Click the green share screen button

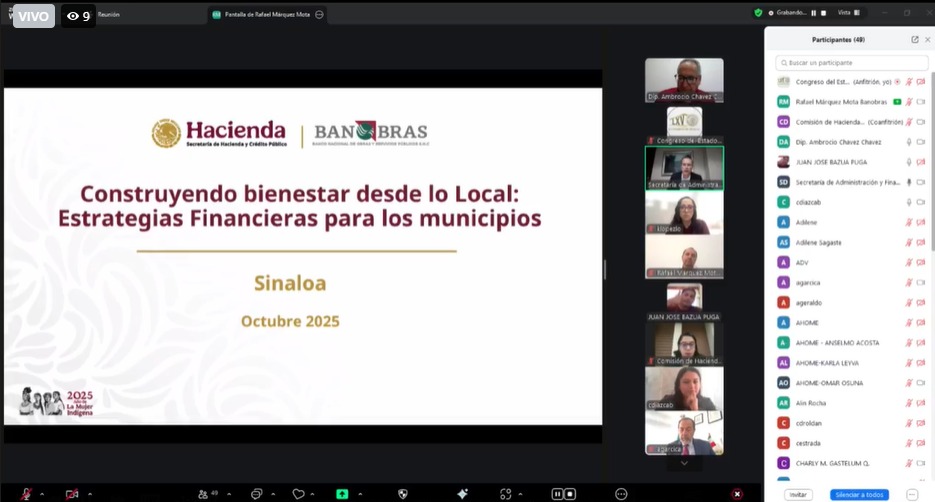(x=342, y=494)
